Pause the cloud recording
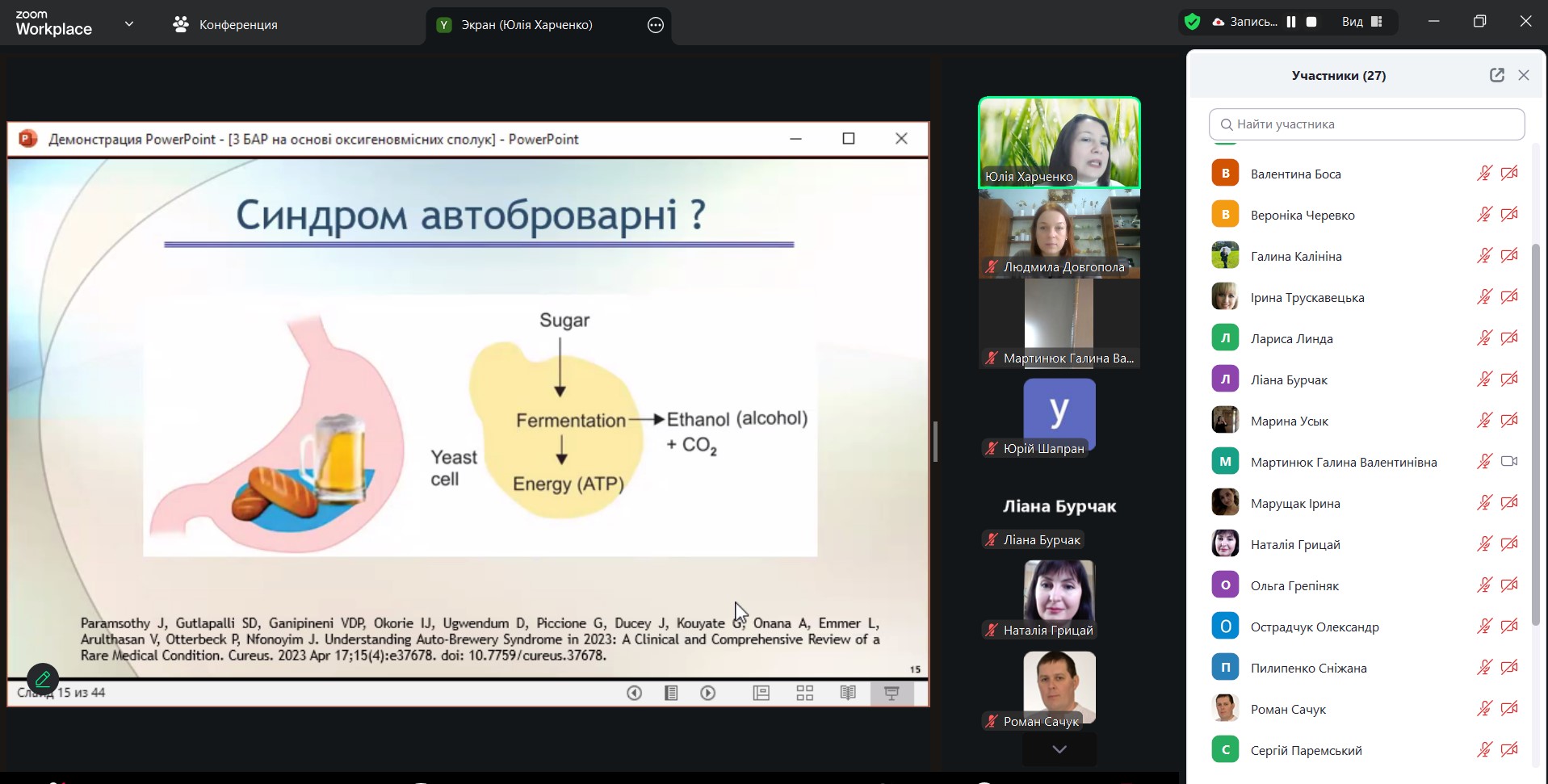Image resolution: width=1548 pixels, height=784 pixels. click(1291, 23)
